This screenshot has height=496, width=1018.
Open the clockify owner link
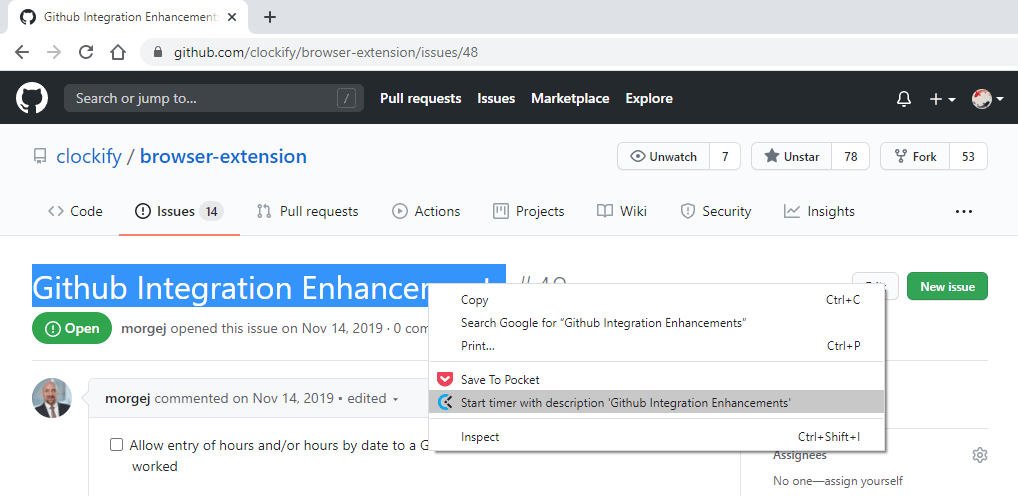(x=89, y=156)
